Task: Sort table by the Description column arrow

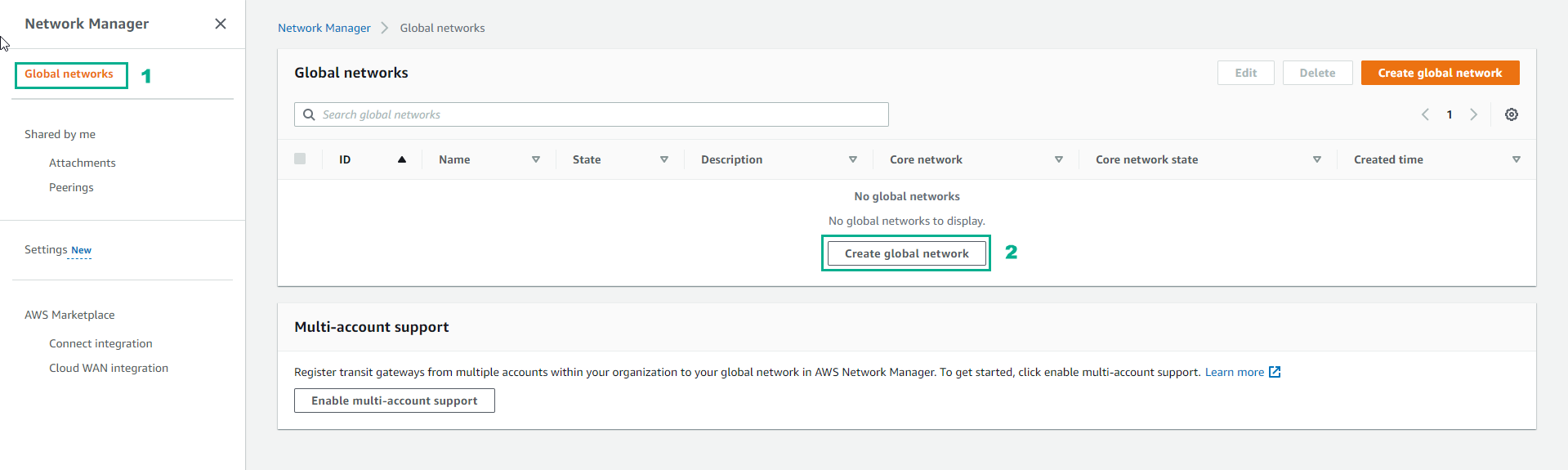Action: (853, 159)
